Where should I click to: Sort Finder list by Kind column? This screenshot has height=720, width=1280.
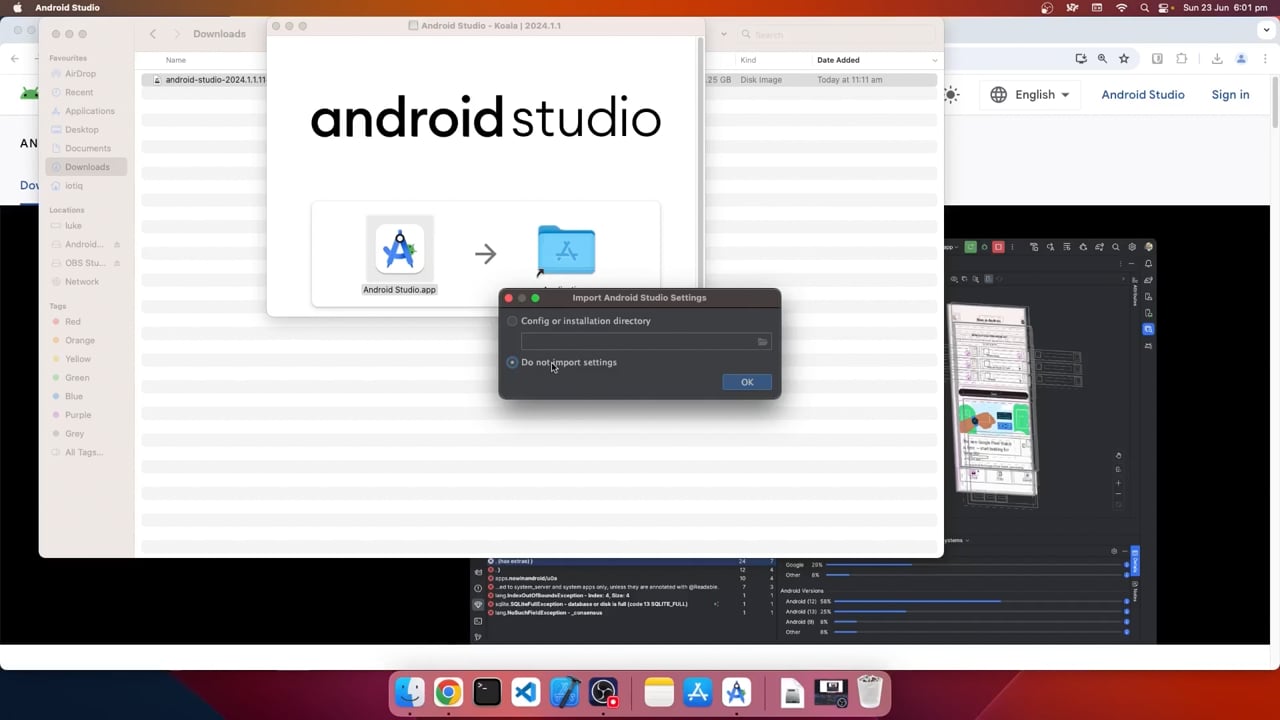coord(748,60)
